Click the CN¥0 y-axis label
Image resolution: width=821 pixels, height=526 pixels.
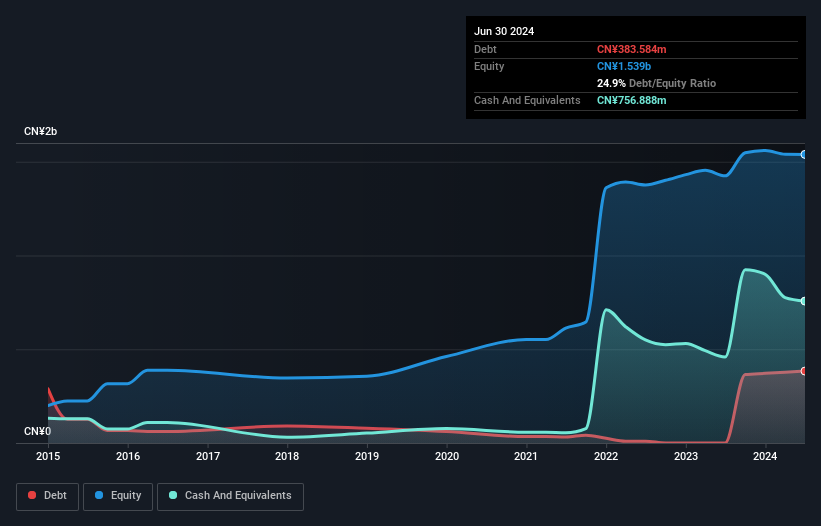38,431
